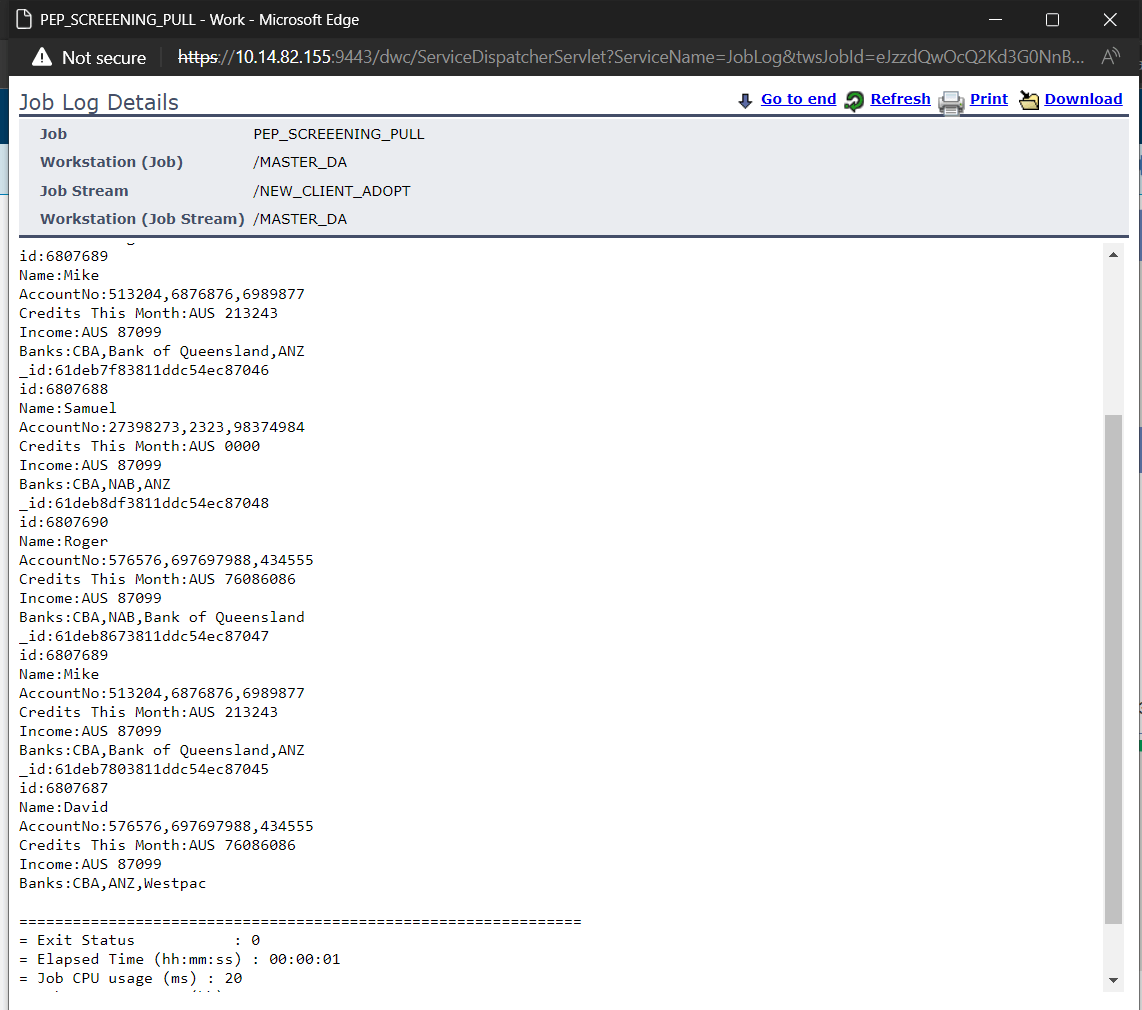Viewport: 1142px width, 1010px height.
Task: Open the Print link
Action: point(988,99)
